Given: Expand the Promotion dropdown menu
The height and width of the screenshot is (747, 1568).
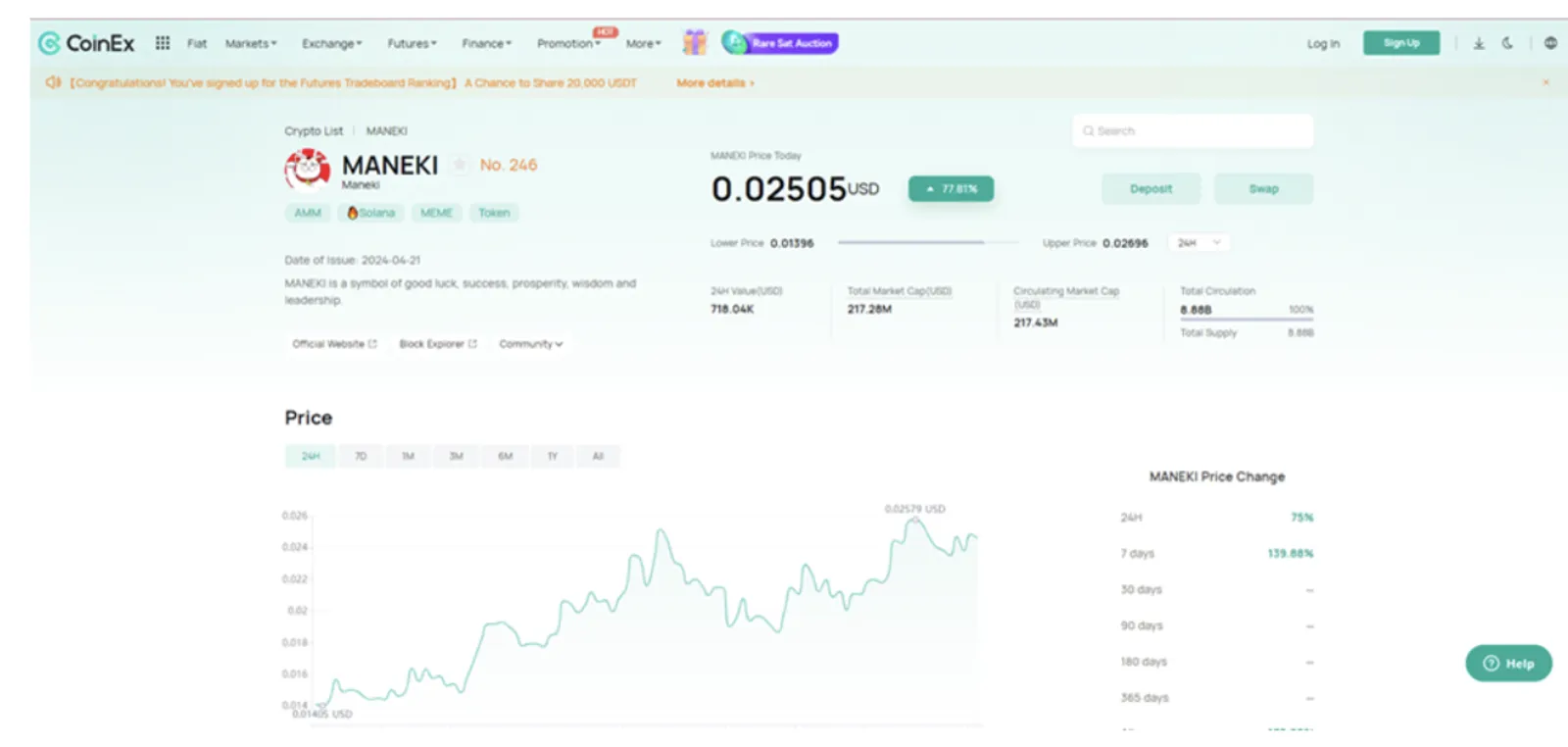Looking at the screenshot, I should (568, 43).
